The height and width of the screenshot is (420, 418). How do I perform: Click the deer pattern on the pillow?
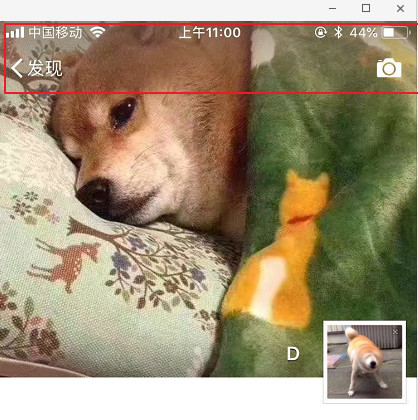pyautogui.click(x=65, y=262)
